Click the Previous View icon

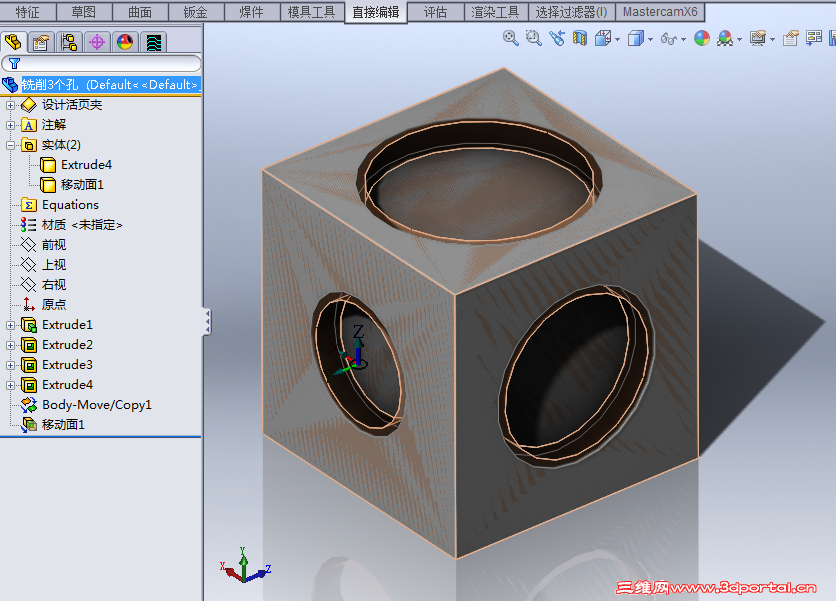pos(555,38)
